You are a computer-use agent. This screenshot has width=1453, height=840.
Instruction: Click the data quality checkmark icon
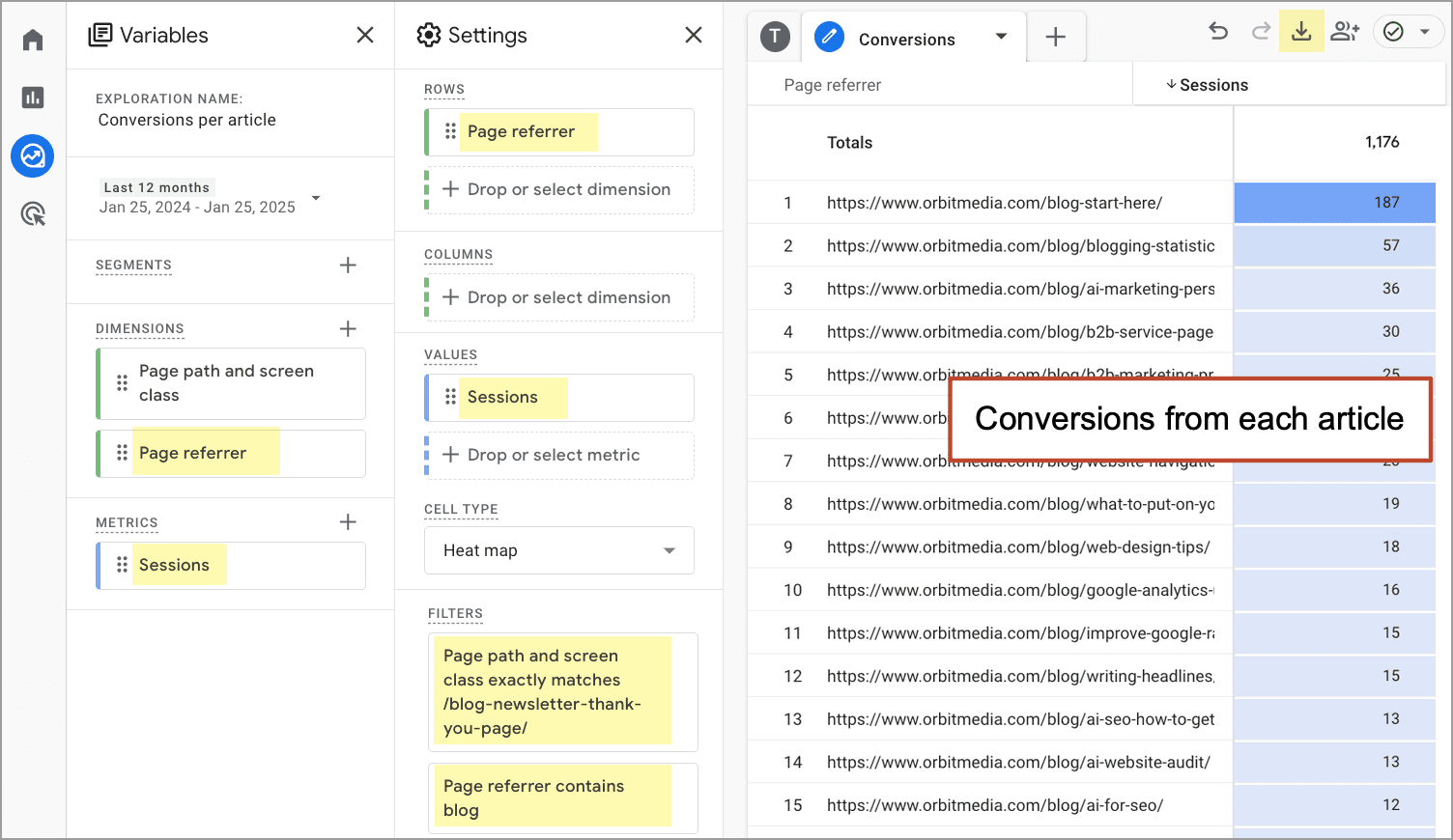[1393, 32]
